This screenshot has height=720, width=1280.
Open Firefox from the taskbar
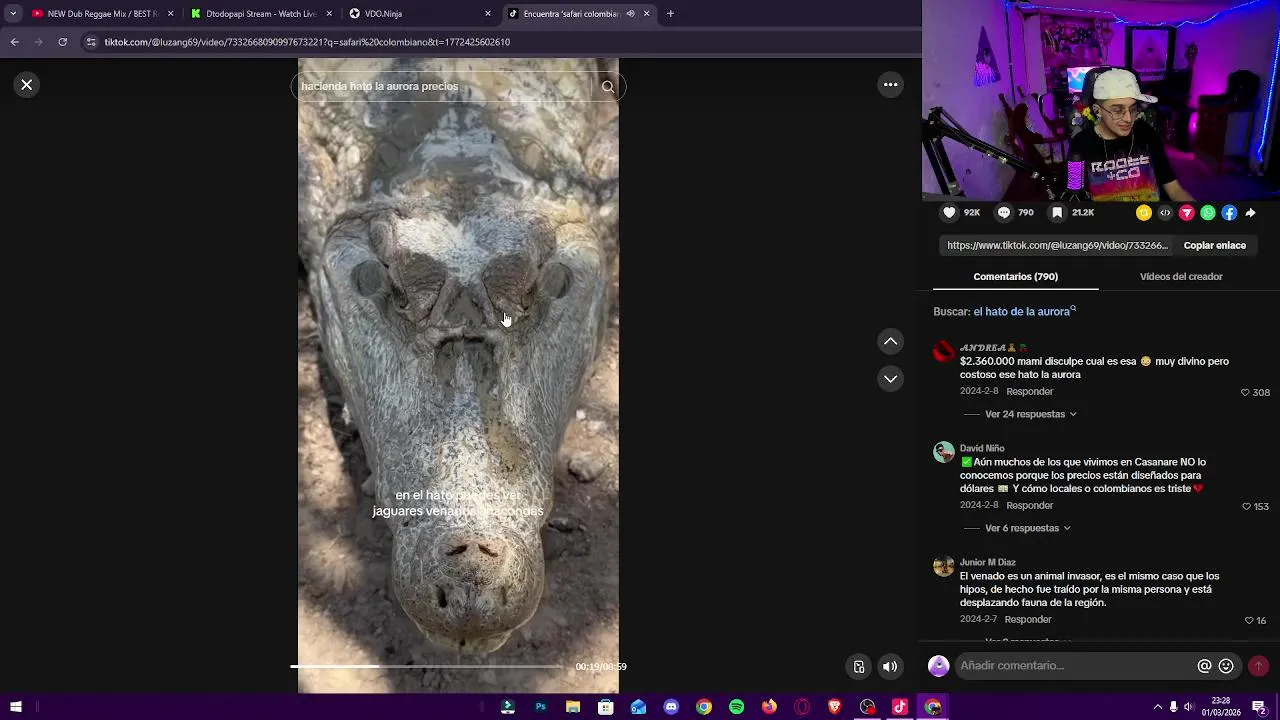coord(769,707)
